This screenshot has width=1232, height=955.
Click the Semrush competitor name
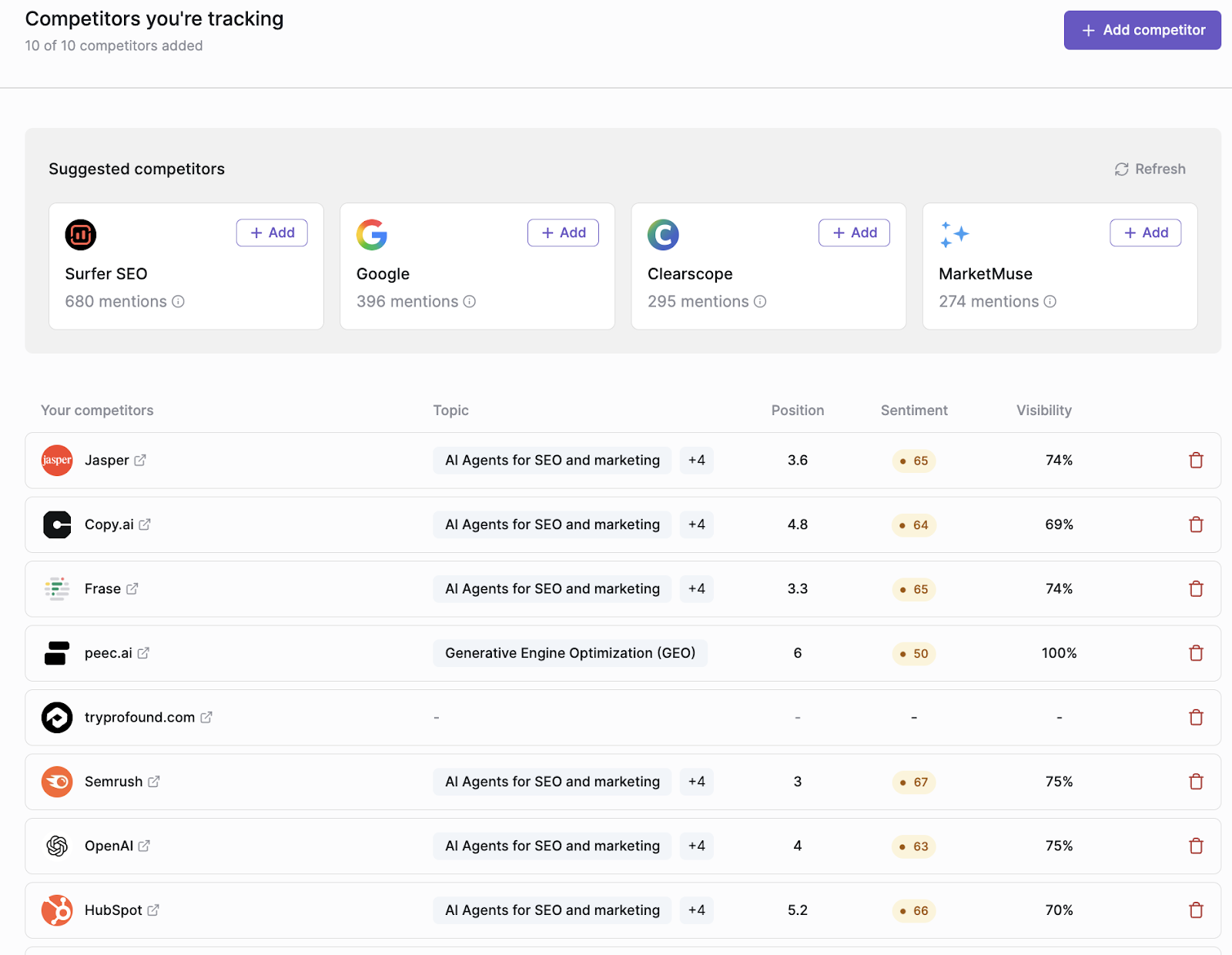click(x=114, y=782)
